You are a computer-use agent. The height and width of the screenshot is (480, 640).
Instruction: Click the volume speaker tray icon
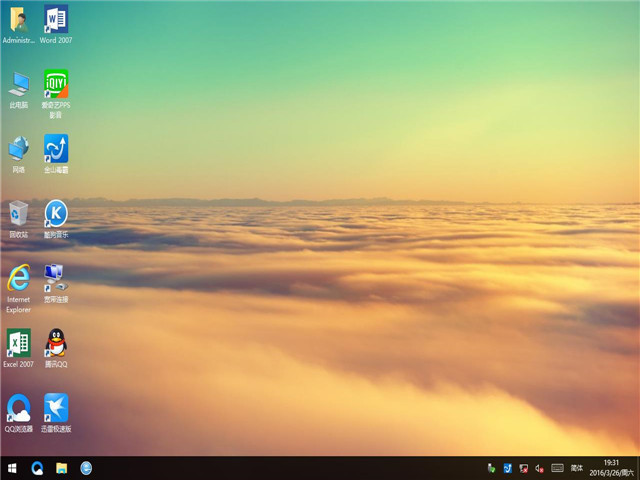(539, 468)
